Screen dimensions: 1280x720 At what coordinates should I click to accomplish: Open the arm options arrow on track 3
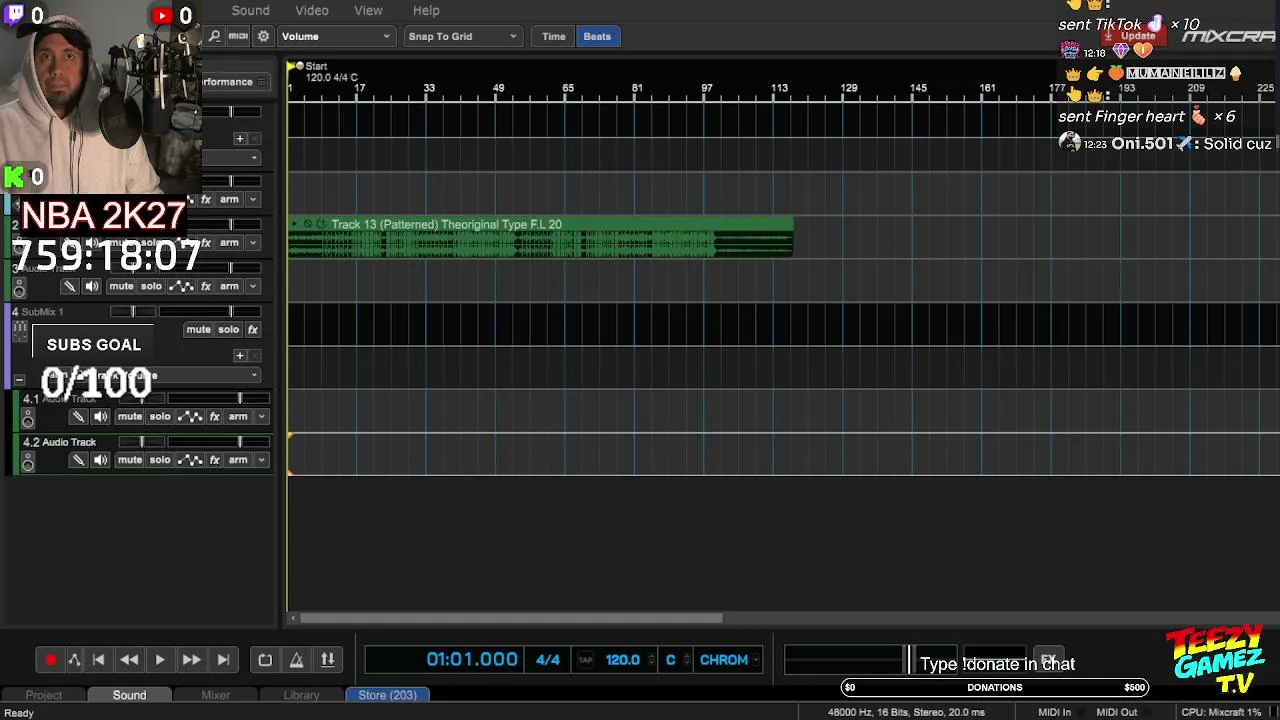[253, 286]
